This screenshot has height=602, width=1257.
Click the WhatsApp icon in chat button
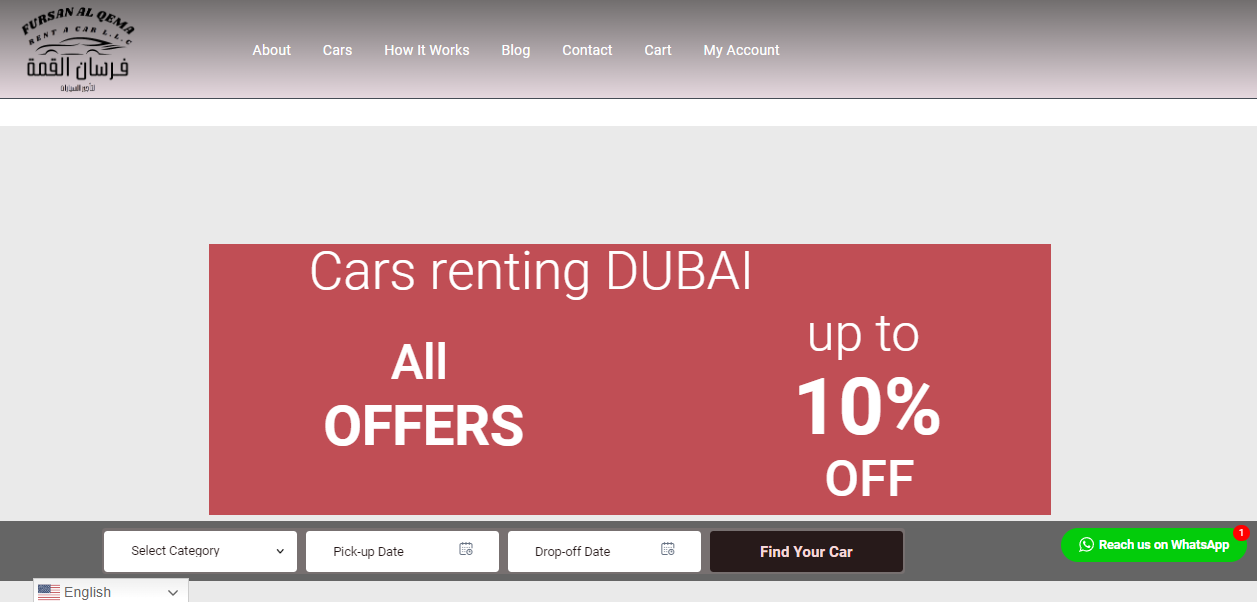pyautogui.click(x=1086, y=545)
